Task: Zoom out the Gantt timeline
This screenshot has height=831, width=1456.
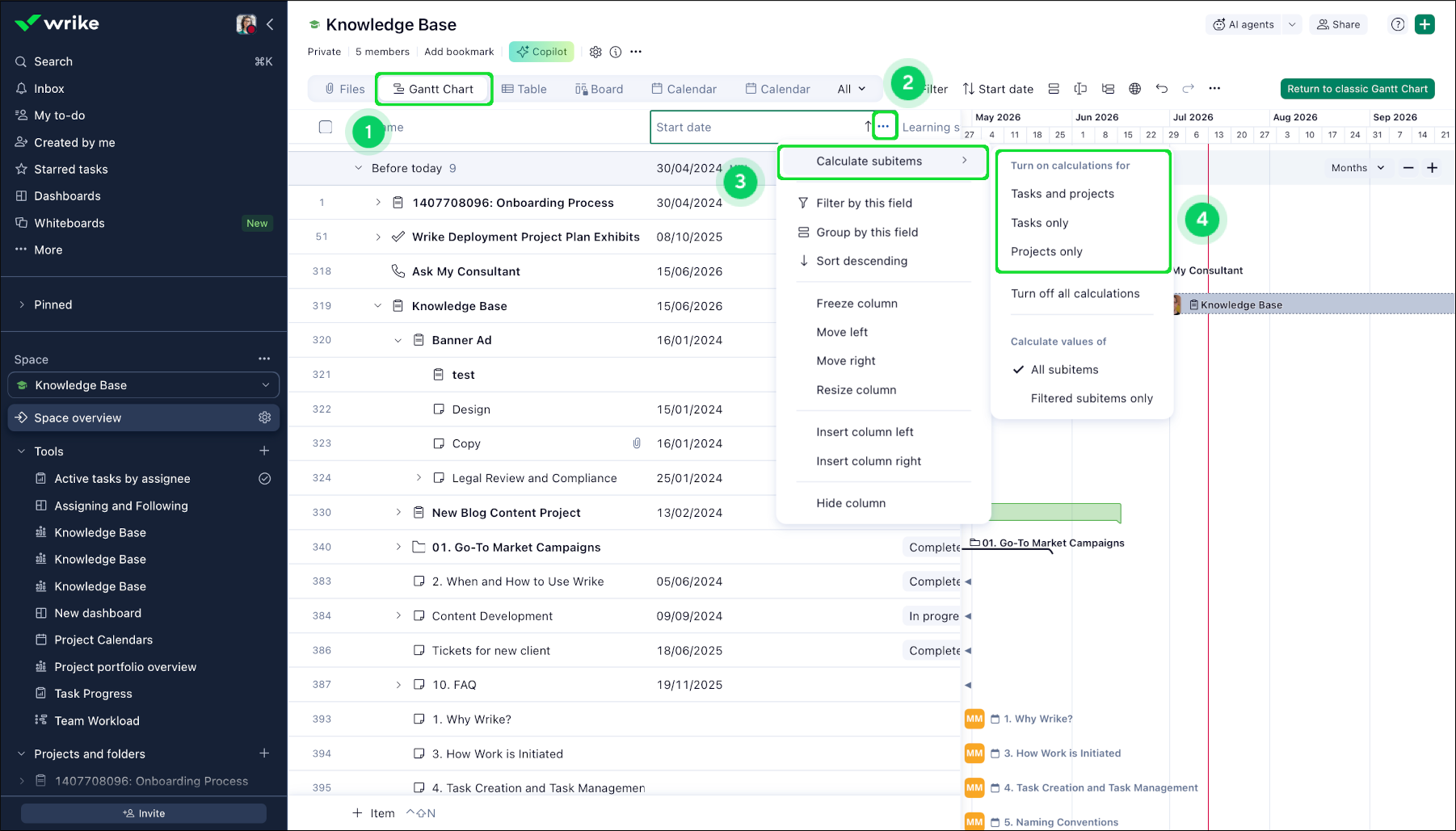Action: (1408, 168)
